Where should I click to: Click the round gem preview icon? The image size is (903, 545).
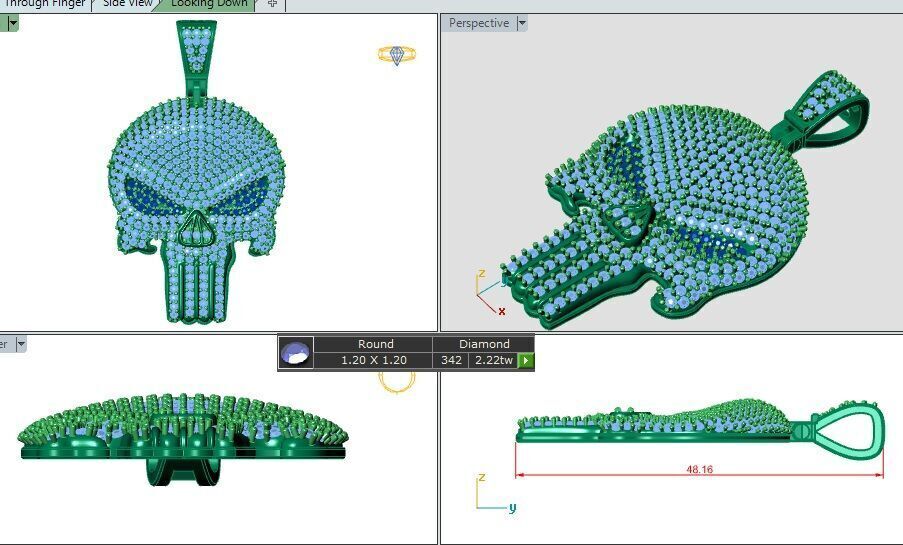pos(296,353)
